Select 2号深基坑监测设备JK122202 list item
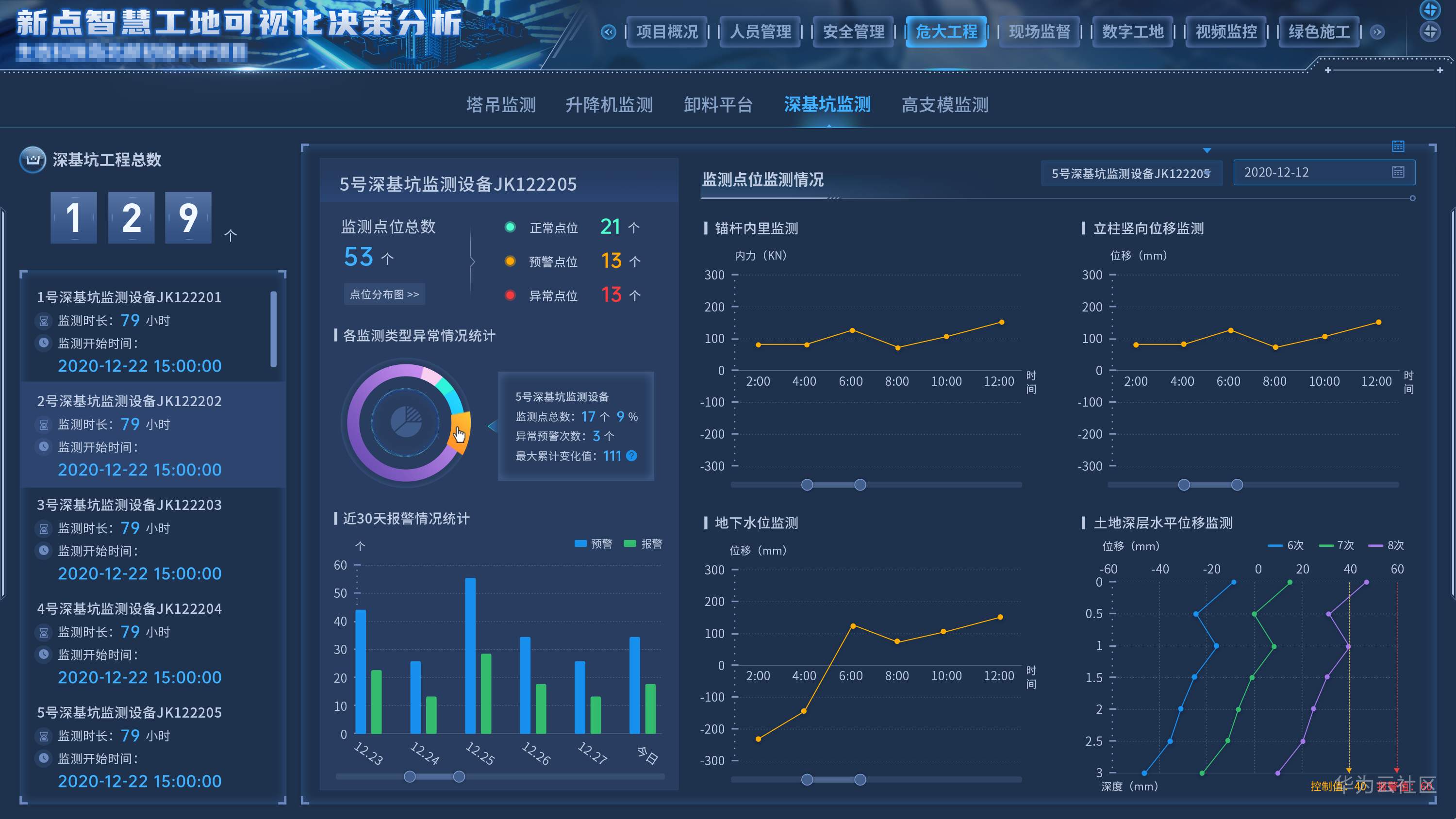 point(130,401)
